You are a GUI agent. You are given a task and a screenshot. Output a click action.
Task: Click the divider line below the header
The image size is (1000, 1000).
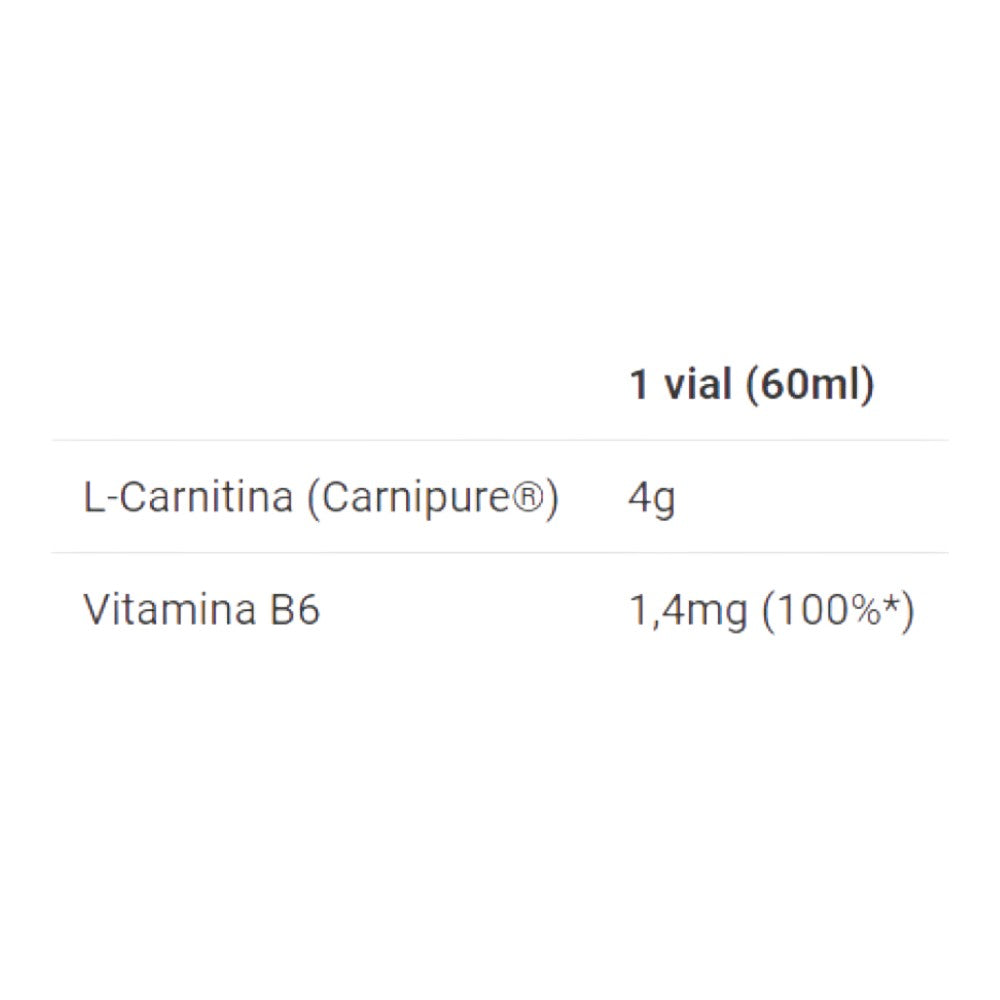click(500, 440)
